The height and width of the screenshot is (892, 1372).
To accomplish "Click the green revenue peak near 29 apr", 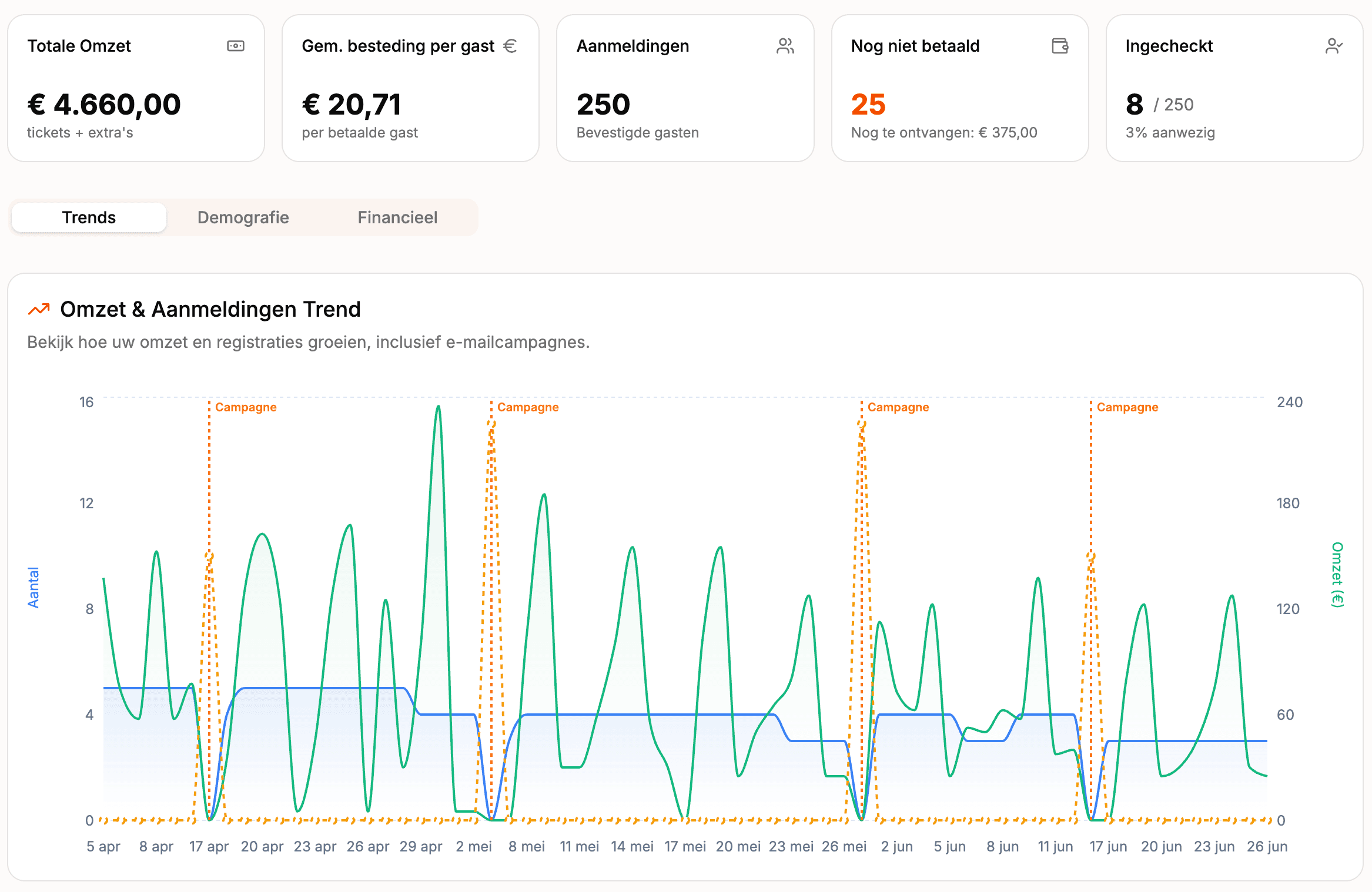I will (x=439, y=407).
